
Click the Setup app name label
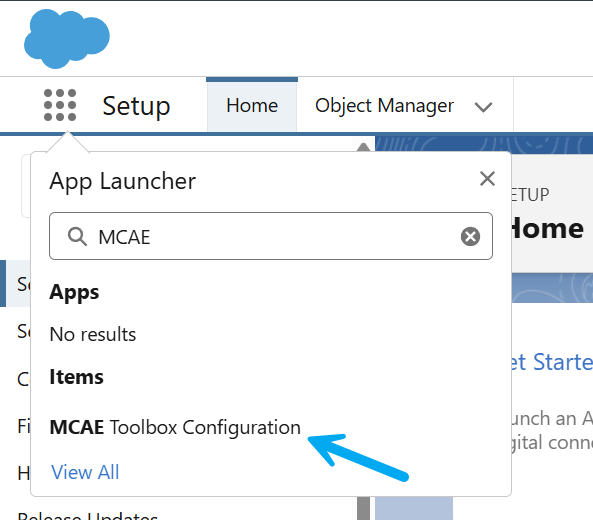(136, 106)
